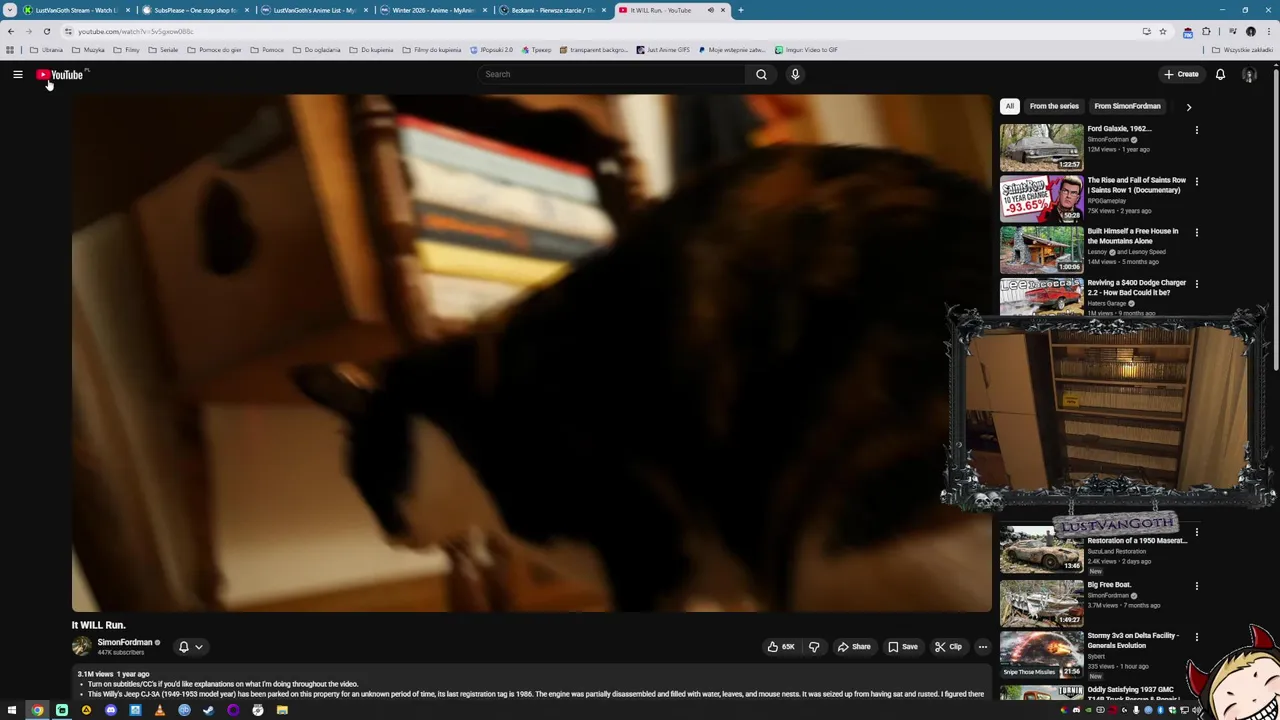The width and height of the screenshot is (1280, 720).
Task: Open the account avatar menu
Action: 1249,74
